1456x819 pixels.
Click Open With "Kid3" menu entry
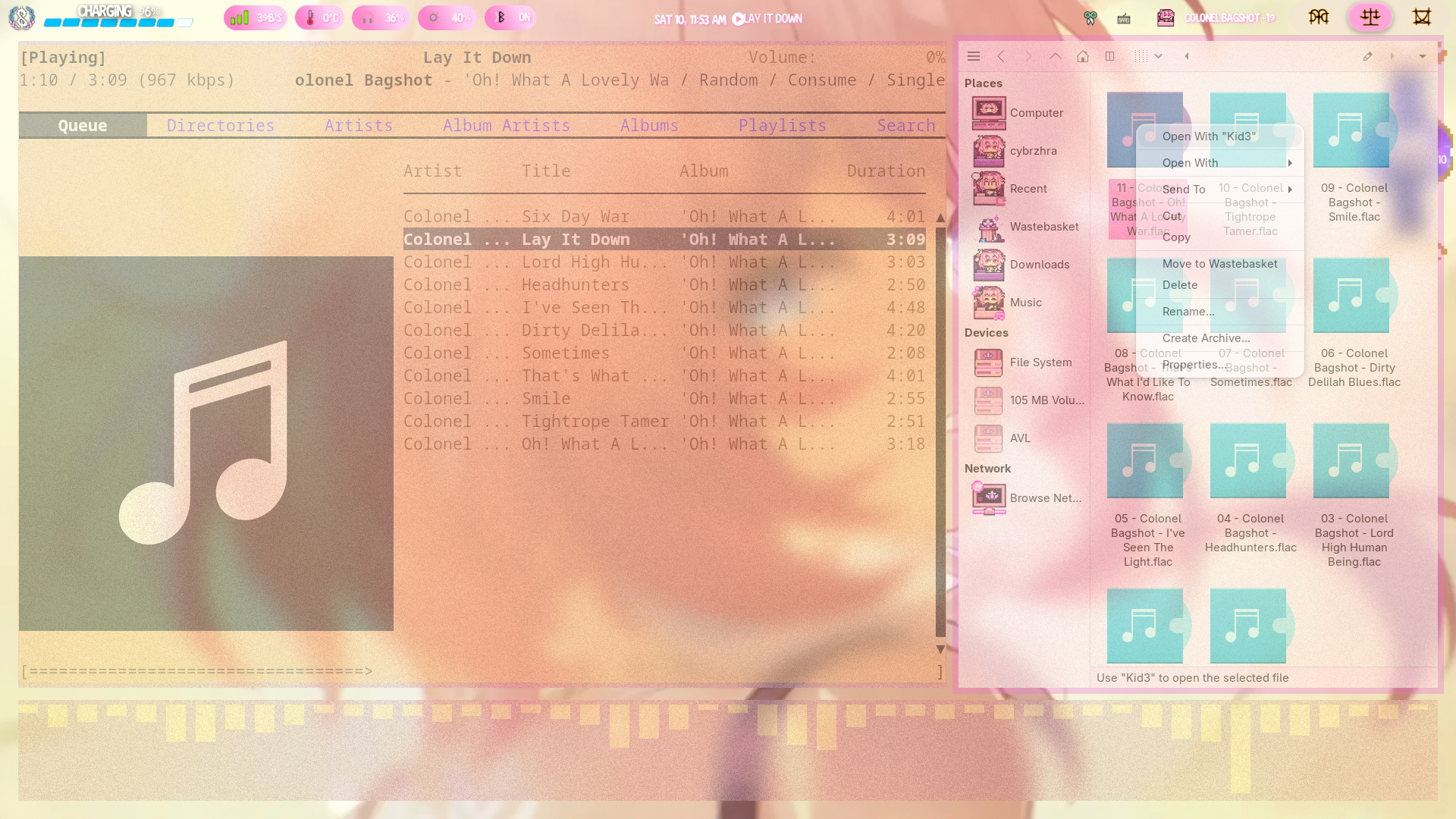pos(1209,136)
